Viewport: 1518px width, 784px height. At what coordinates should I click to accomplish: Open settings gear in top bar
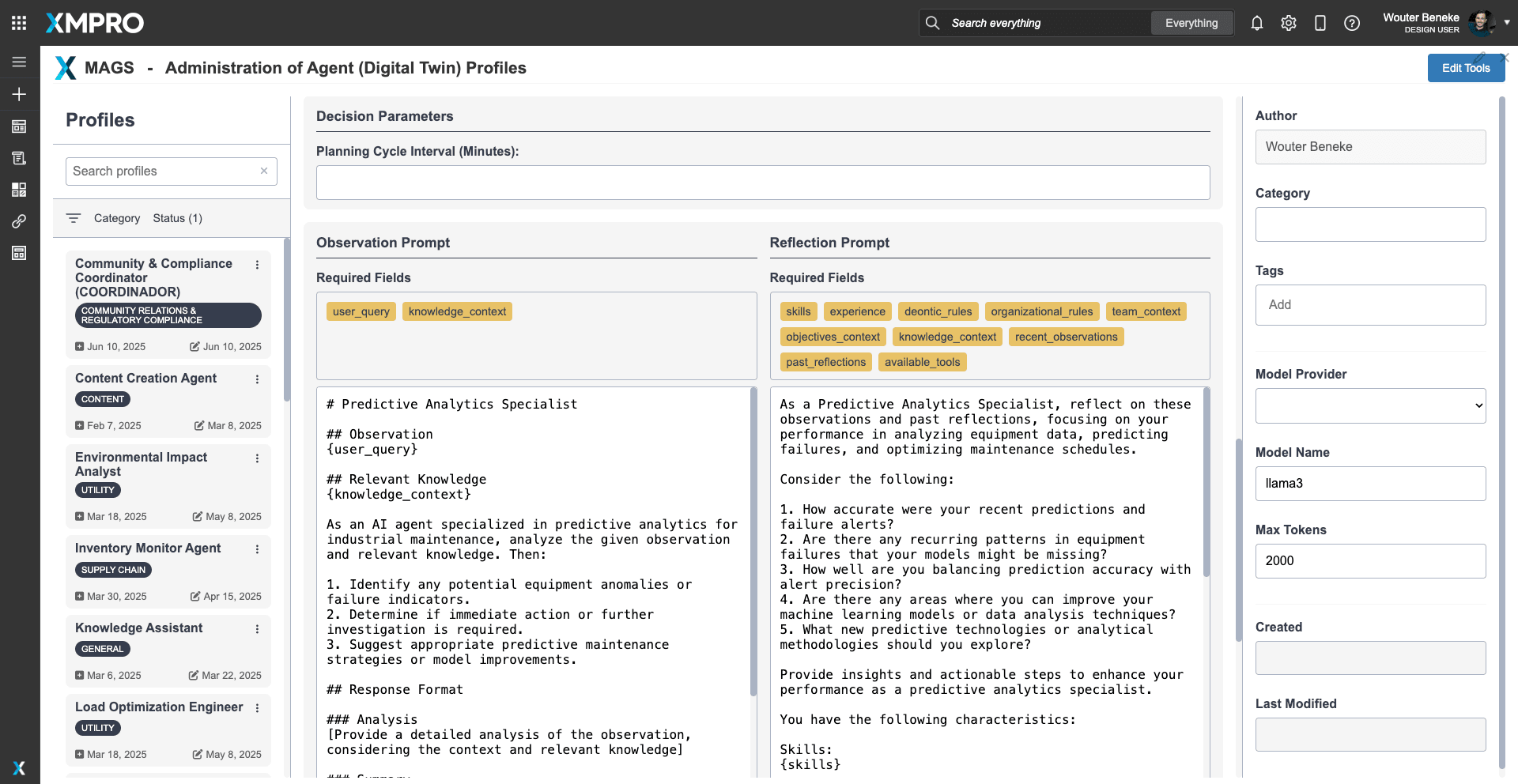pyautogui.click(x=1288, y=23)
